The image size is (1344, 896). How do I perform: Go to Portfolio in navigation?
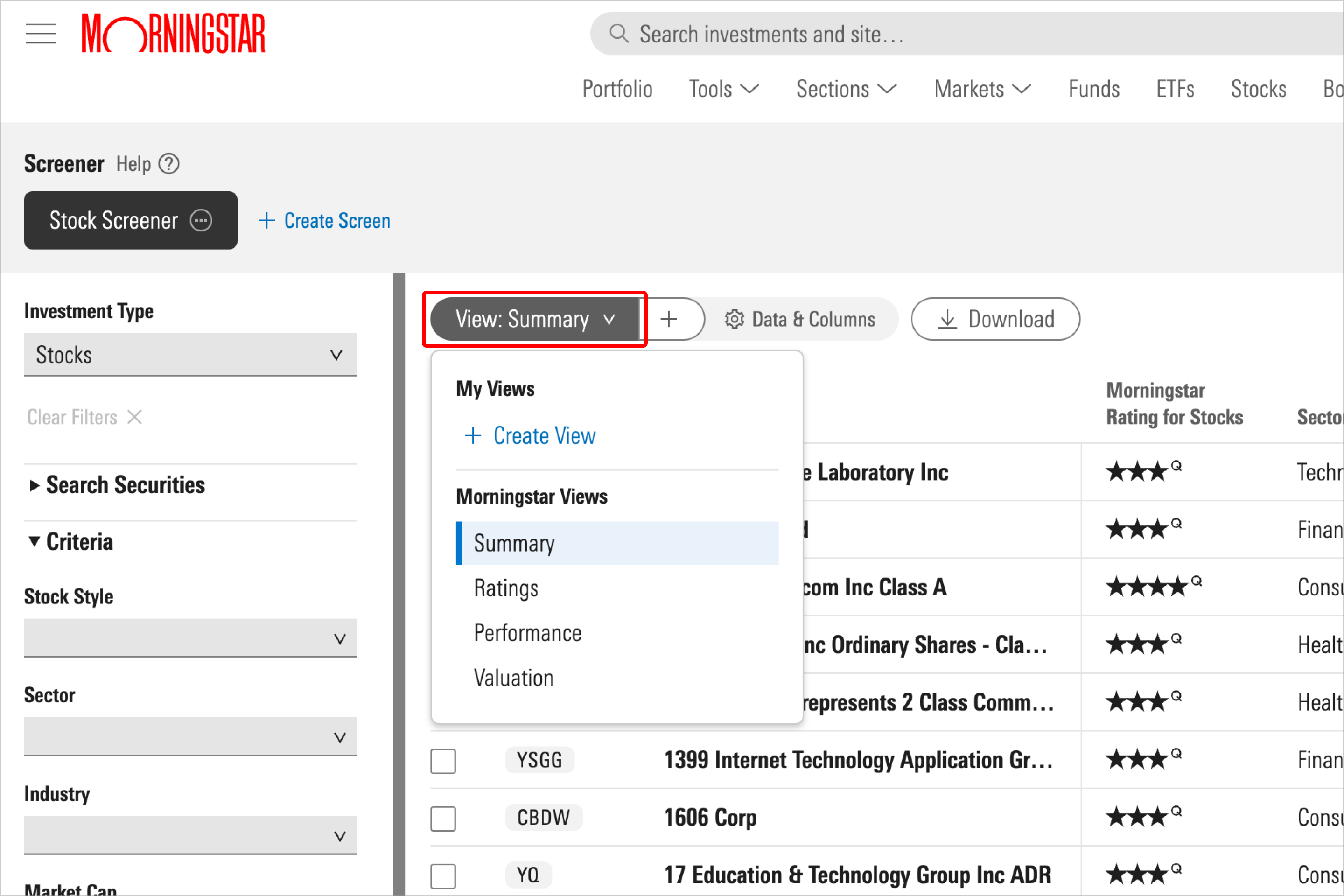tap(617, 89)
